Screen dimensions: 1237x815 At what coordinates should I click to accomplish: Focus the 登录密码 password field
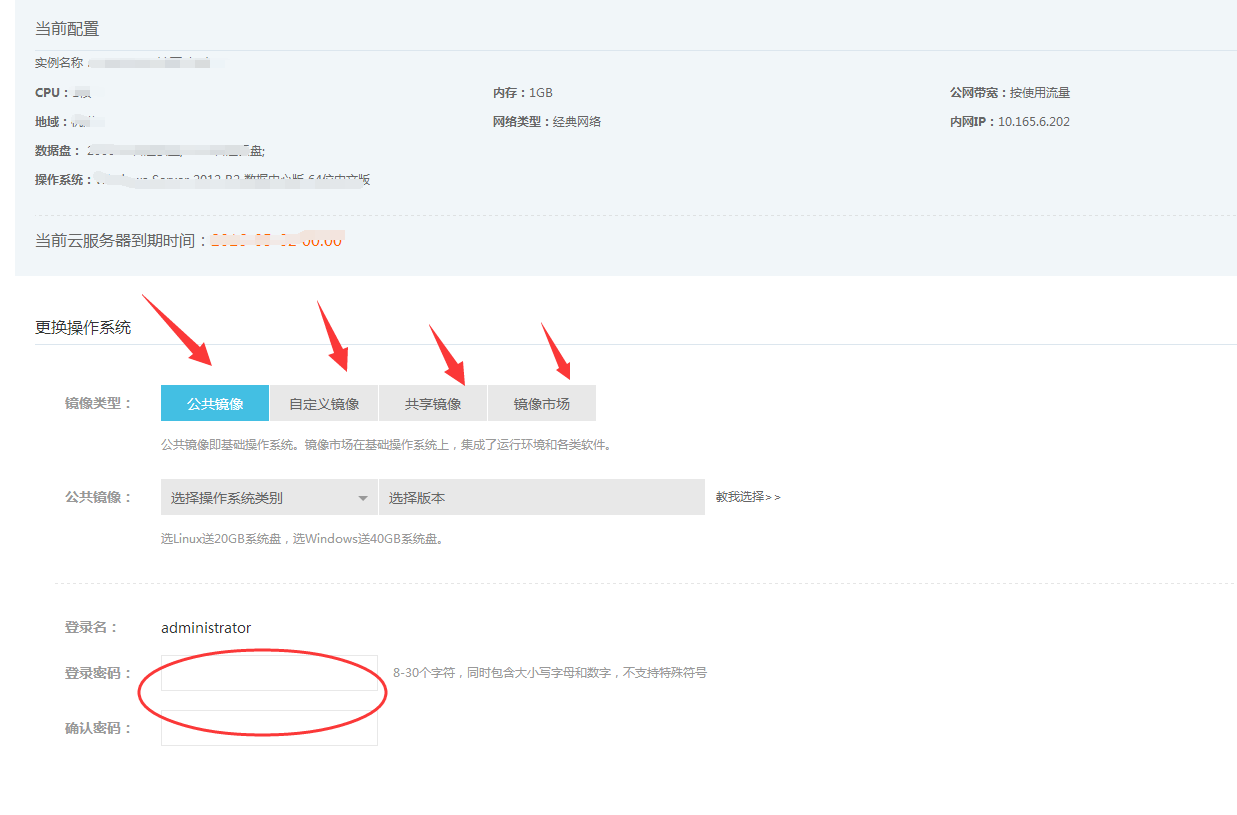pyautogui.click(x=269, y=673)
